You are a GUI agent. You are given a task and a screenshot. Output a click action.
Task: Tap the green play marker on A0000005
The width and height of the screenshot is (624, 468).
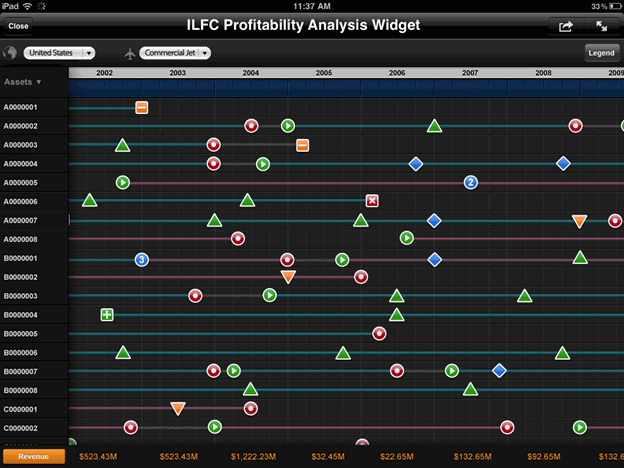[123, 183]
